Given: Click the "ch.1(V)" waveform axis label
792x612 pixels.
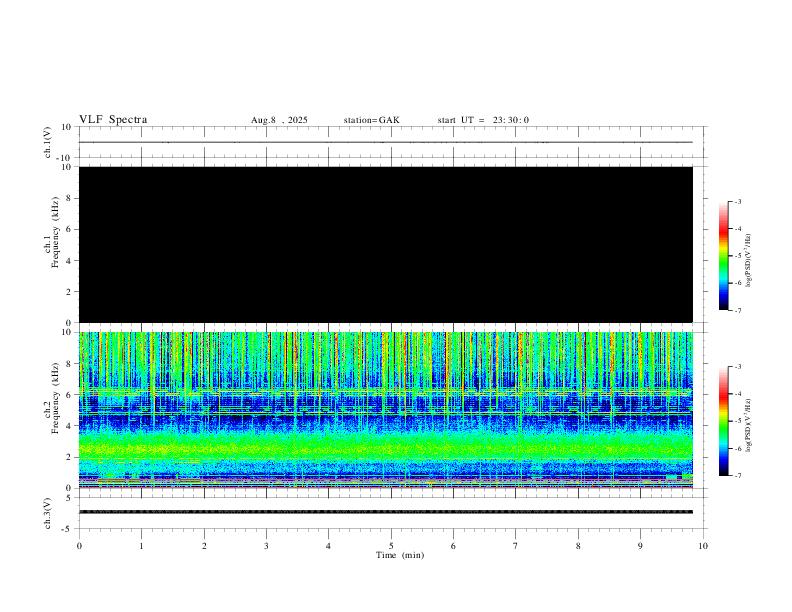Looking at the screenshot, I should (x=47, y=142).
